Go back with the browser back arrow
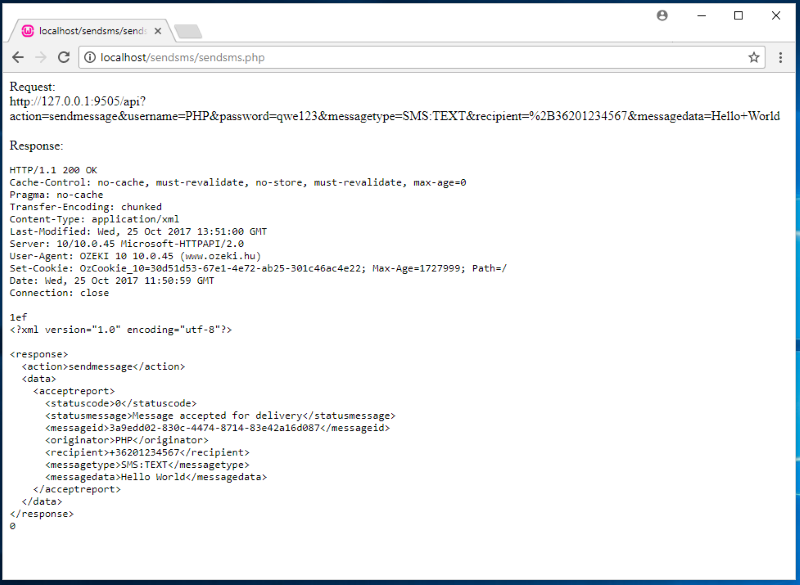 18,57
